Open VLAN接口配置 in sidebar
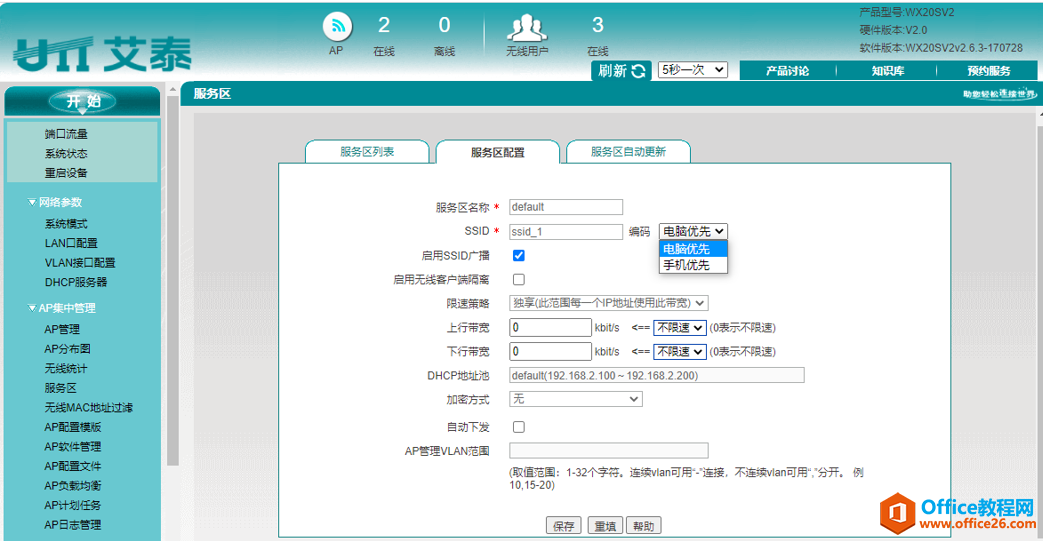This screenshot has height=541, width=1043. 80,263
